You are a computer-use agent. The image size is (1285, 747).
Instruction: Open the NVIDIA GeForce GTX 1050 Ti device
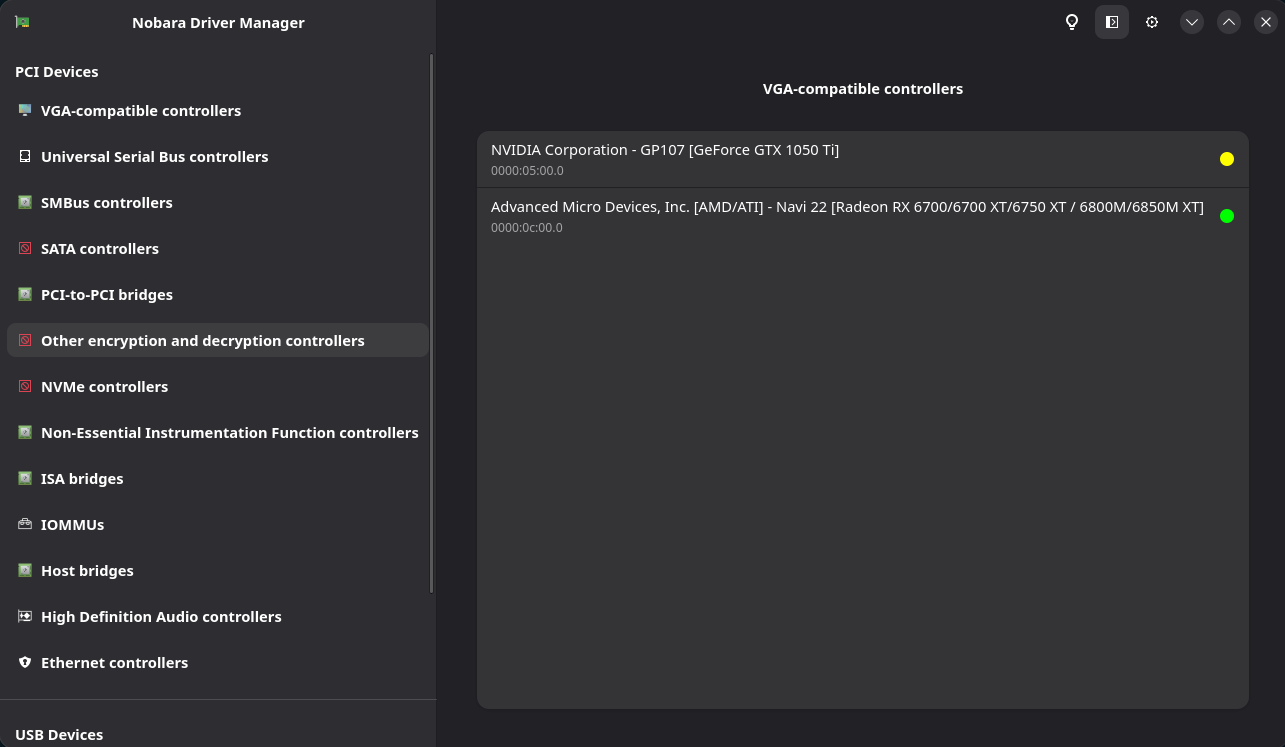(x=664, y=159)
